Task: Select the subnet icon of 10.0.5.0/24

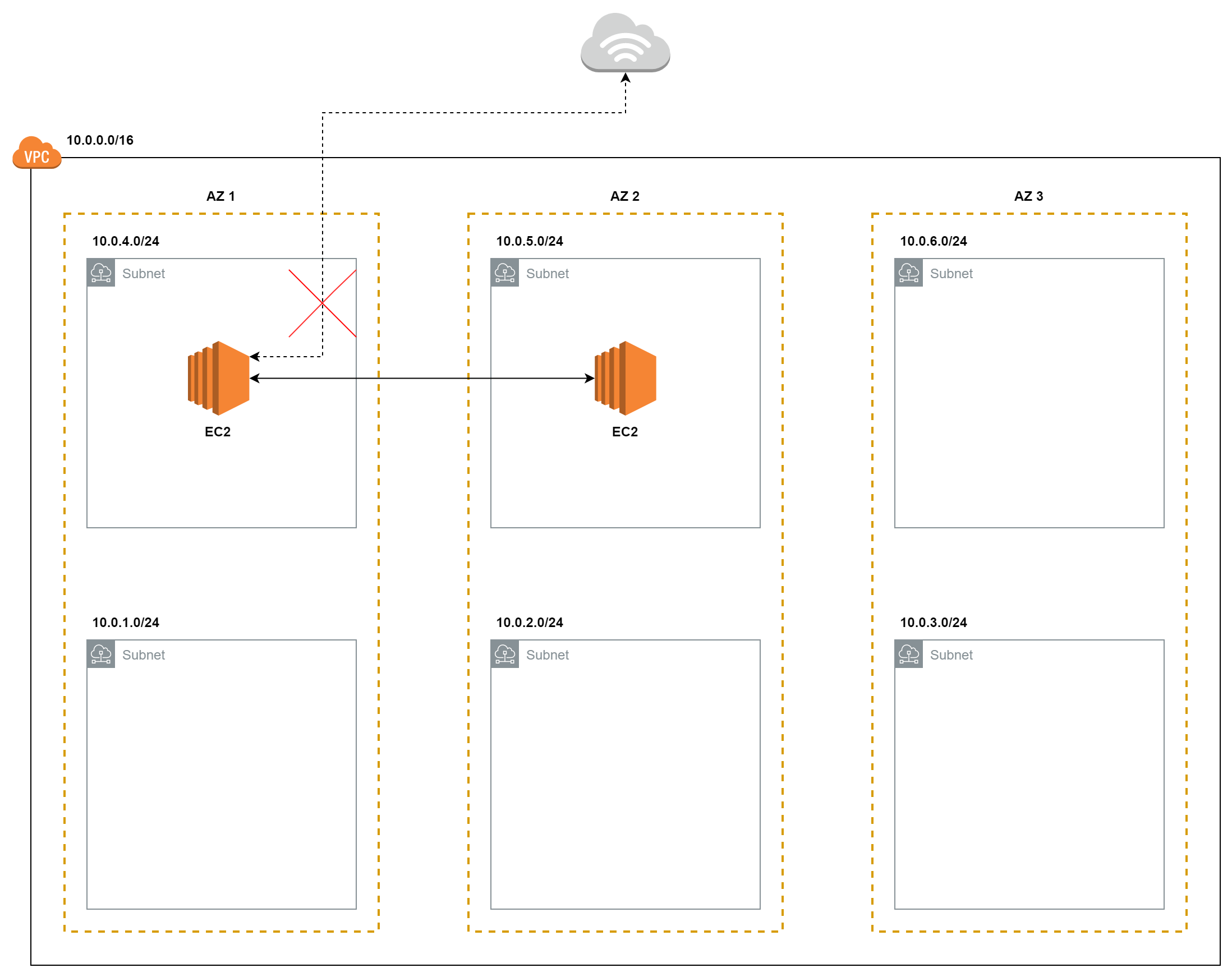Action: point(504,273)
